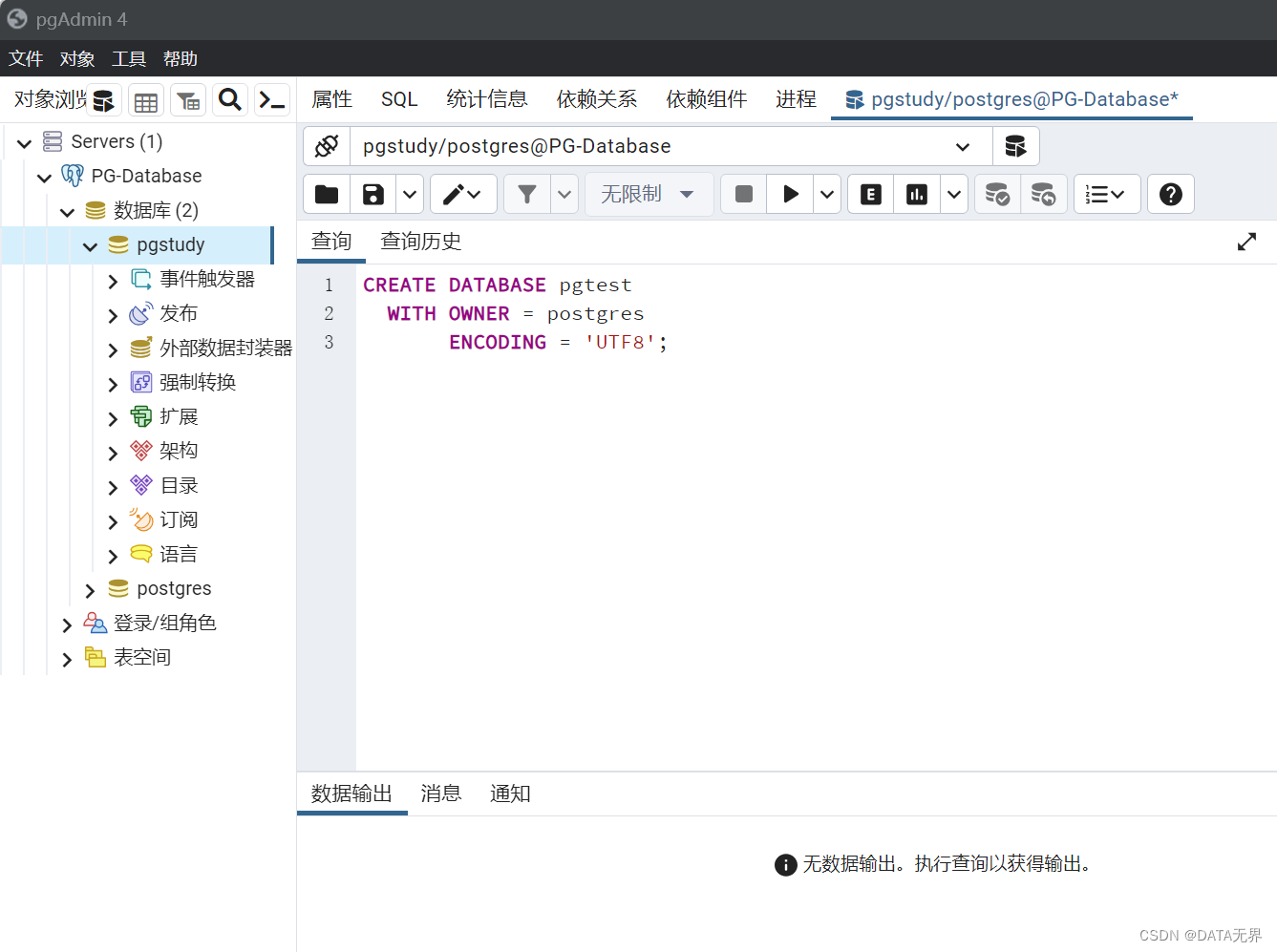Click the Help question mark button
The width and height of the screenshot is (1277, 952).
[x=1170, y=194]
